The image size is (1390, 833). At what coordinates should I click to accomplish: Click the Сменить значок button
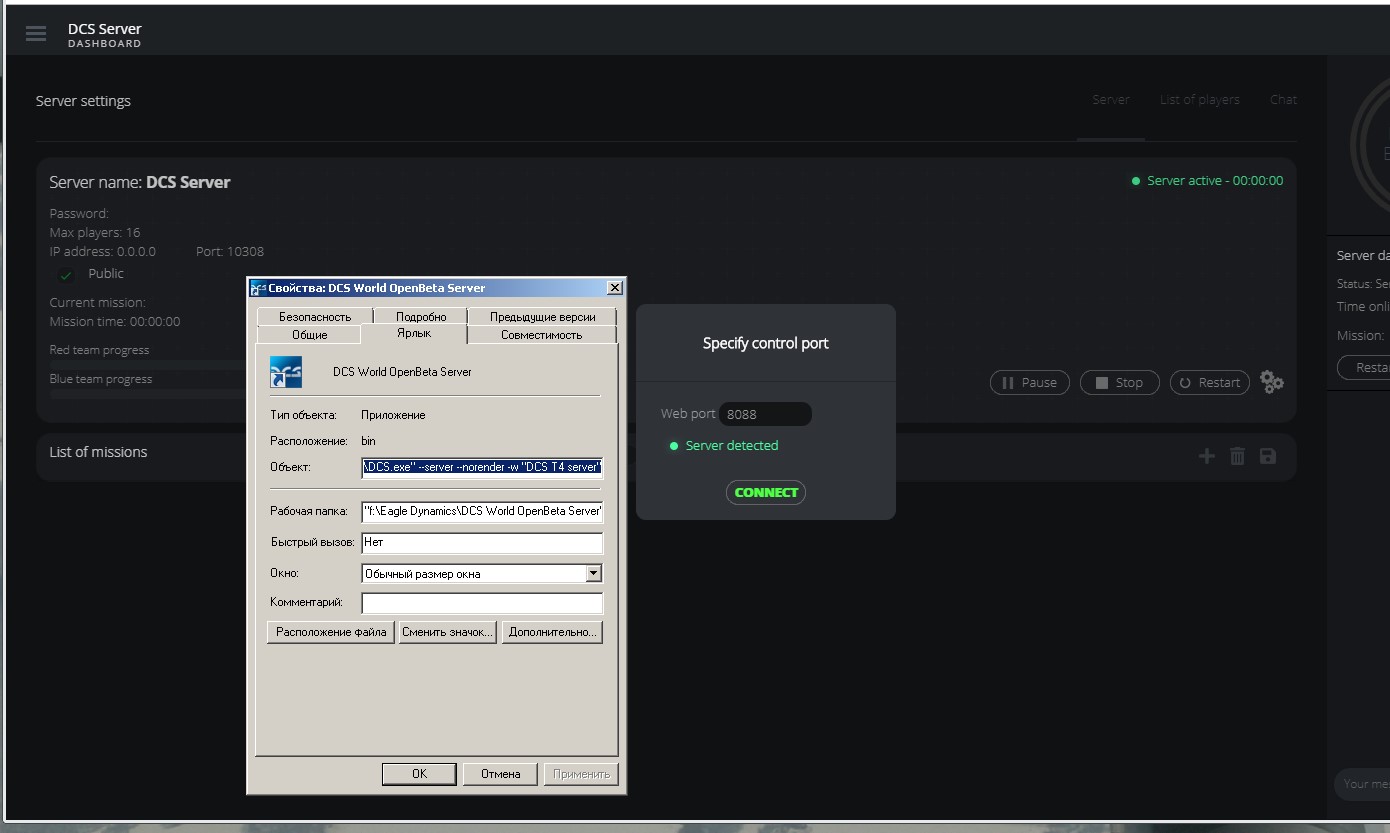(x=447, y=632)
